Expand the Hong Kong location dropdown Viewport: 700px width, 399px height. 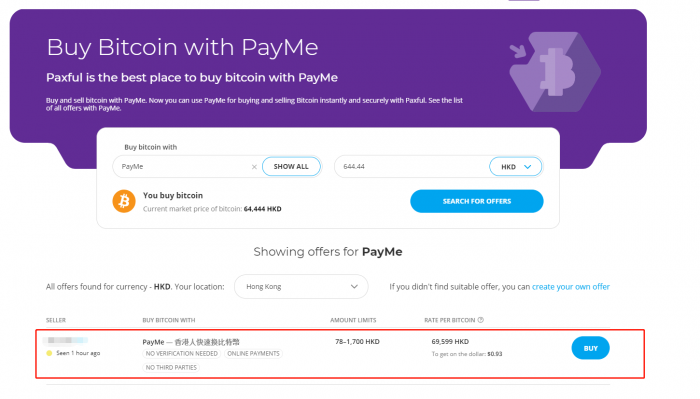[x=301, y=287]
